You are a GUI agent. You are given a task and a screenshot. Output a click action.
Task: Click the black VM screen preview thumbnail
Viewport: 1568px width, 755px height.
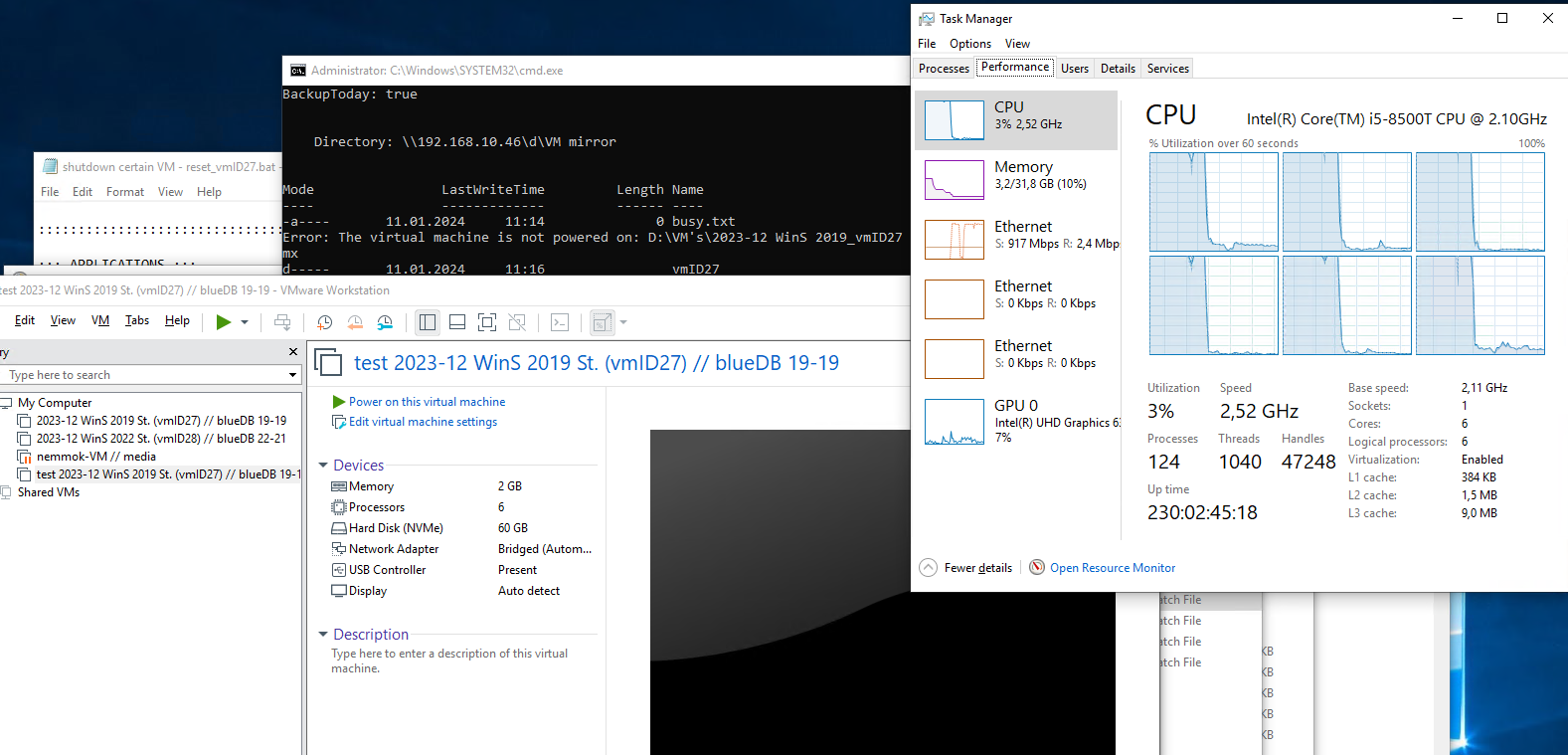[882, 592]
